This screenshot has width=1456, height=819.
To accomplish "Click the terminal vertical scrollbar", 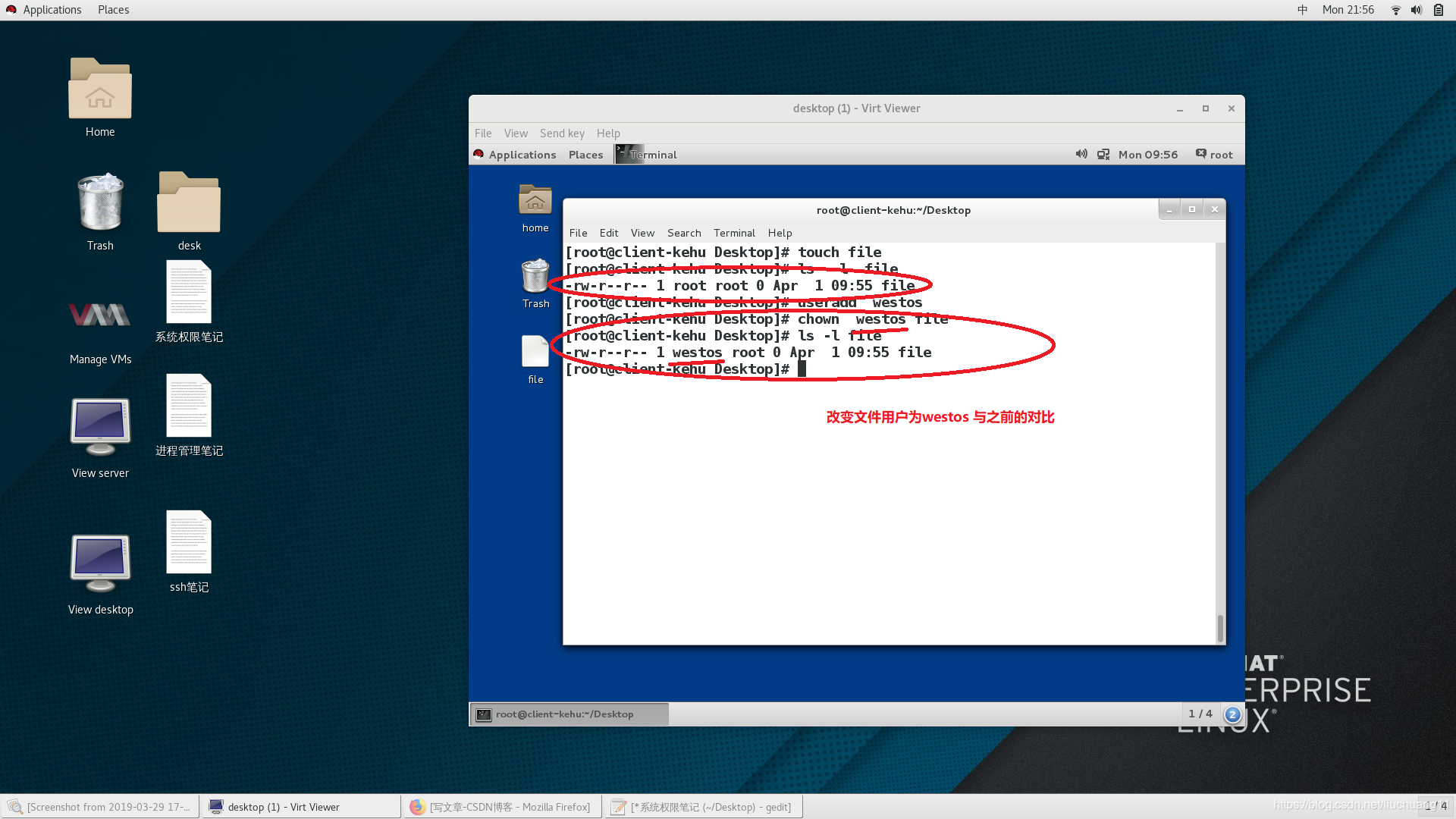I will 1219,629.
